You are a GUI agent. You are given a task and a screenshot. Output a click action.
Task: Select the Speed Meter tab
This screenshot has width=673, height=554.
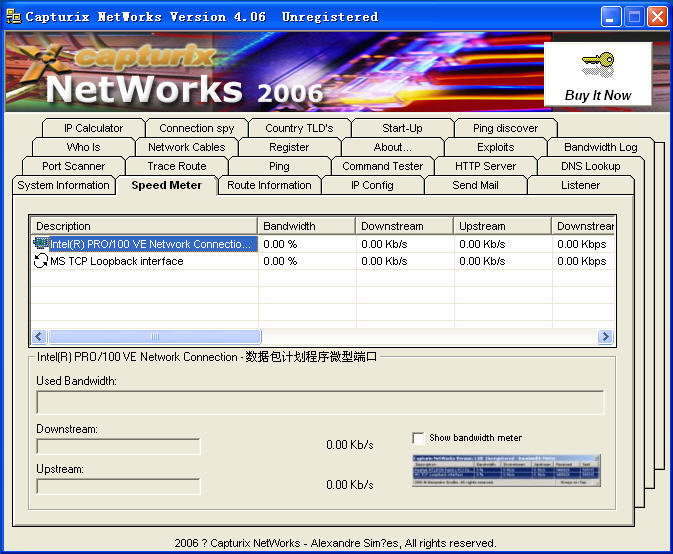coord(167,185)
